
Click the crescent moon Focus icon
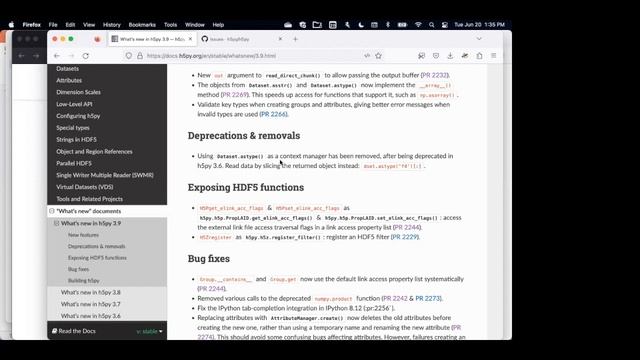coord(361,25)
